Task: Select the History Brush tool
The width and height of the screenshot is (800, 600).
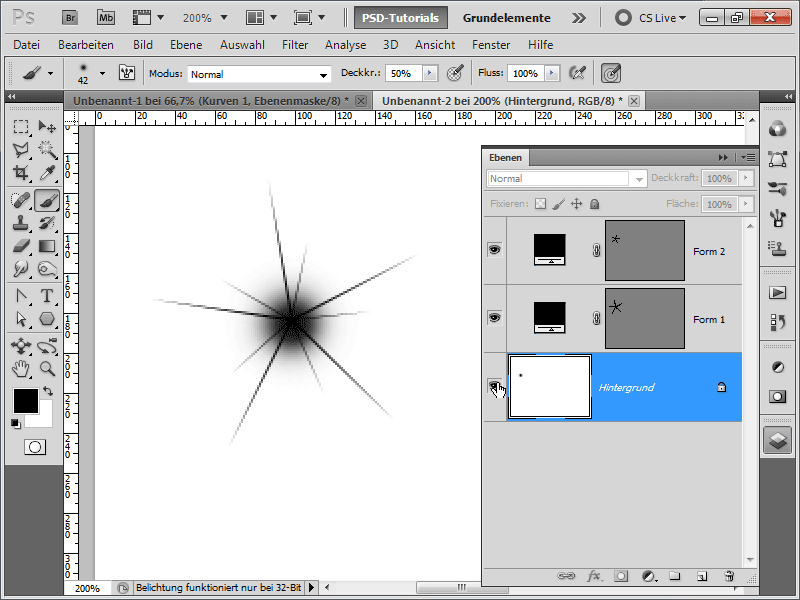Action: point(47,223)
